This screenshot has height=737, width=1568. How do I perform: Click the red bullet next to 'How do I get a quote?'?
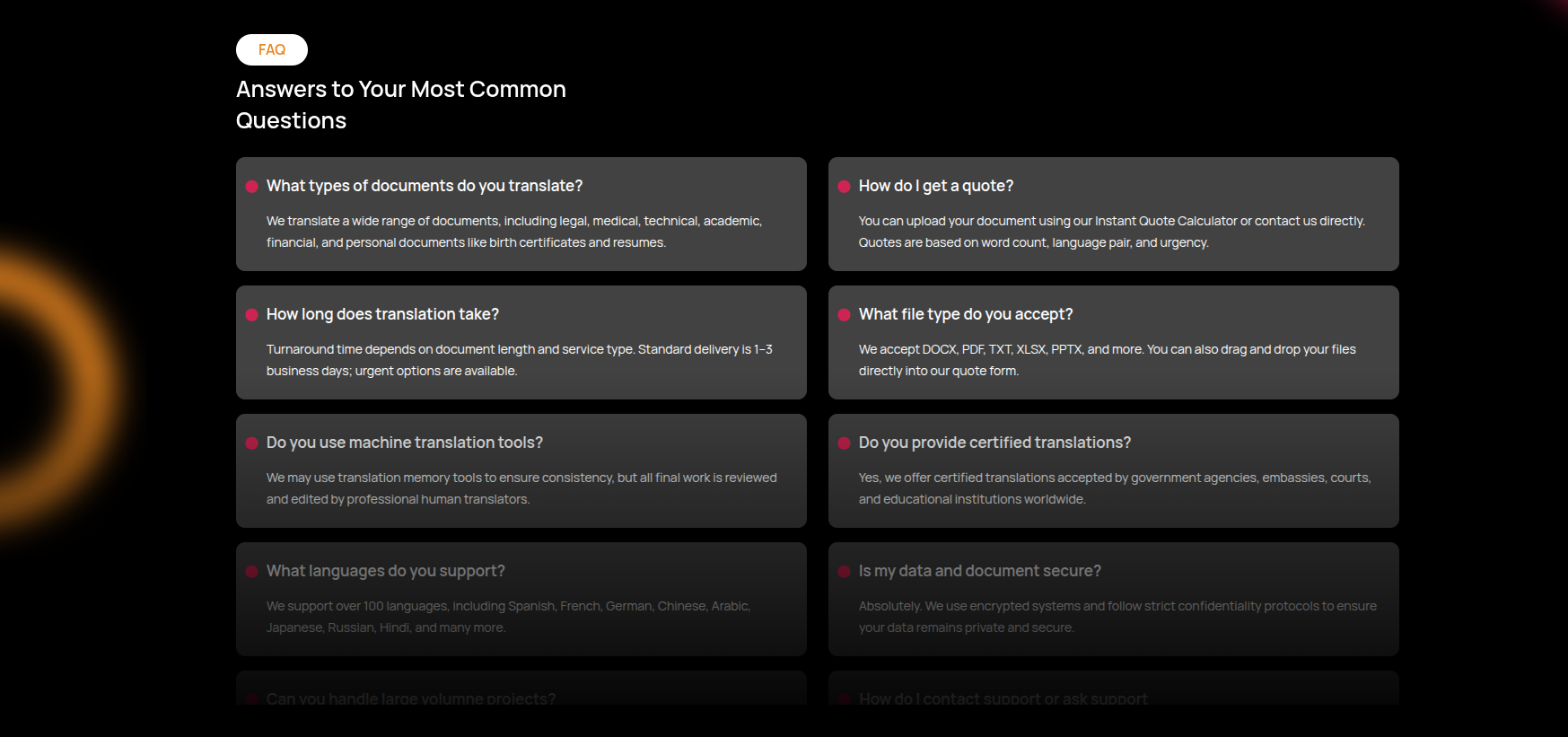tap(845, 187)
